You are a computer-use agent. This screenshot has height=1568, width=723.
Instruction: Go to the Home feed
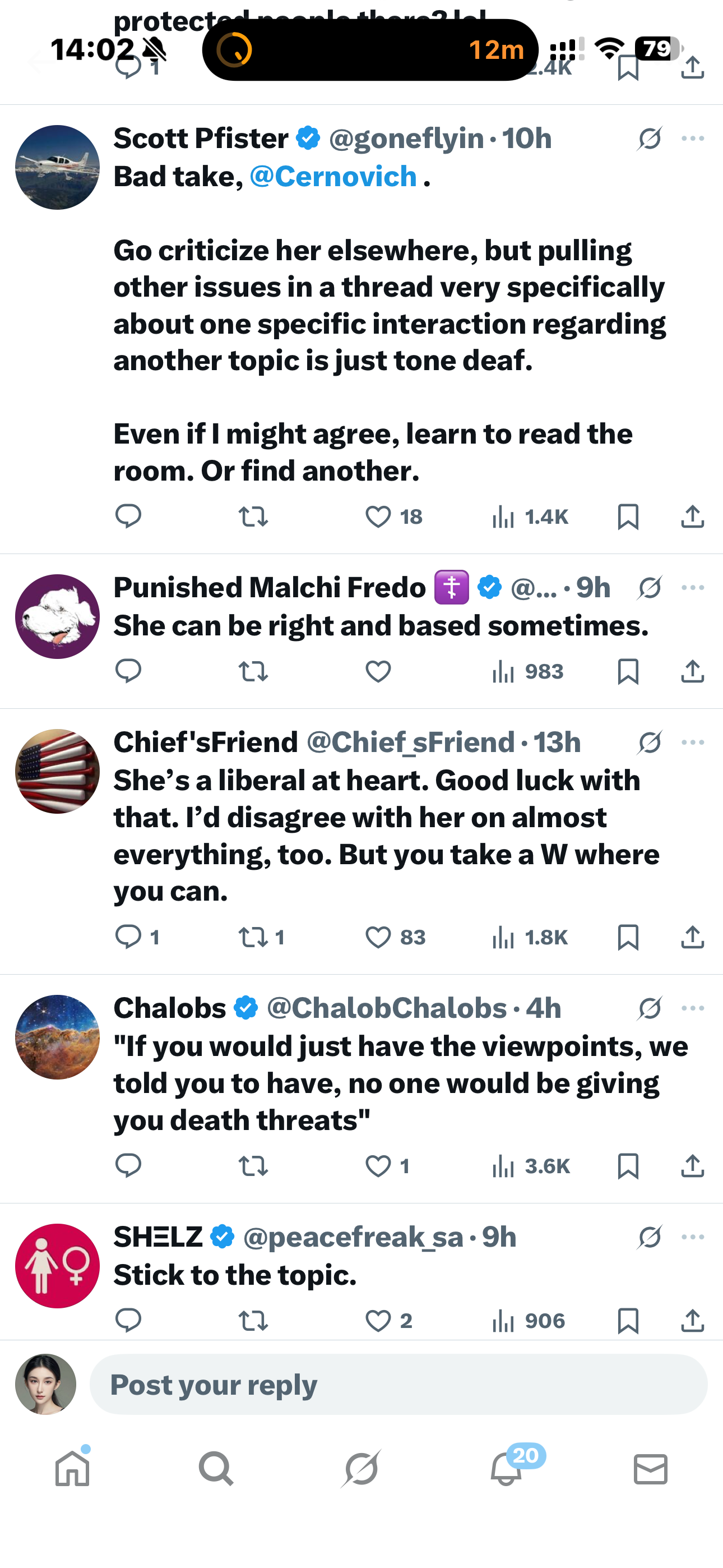pos(72,1469)
